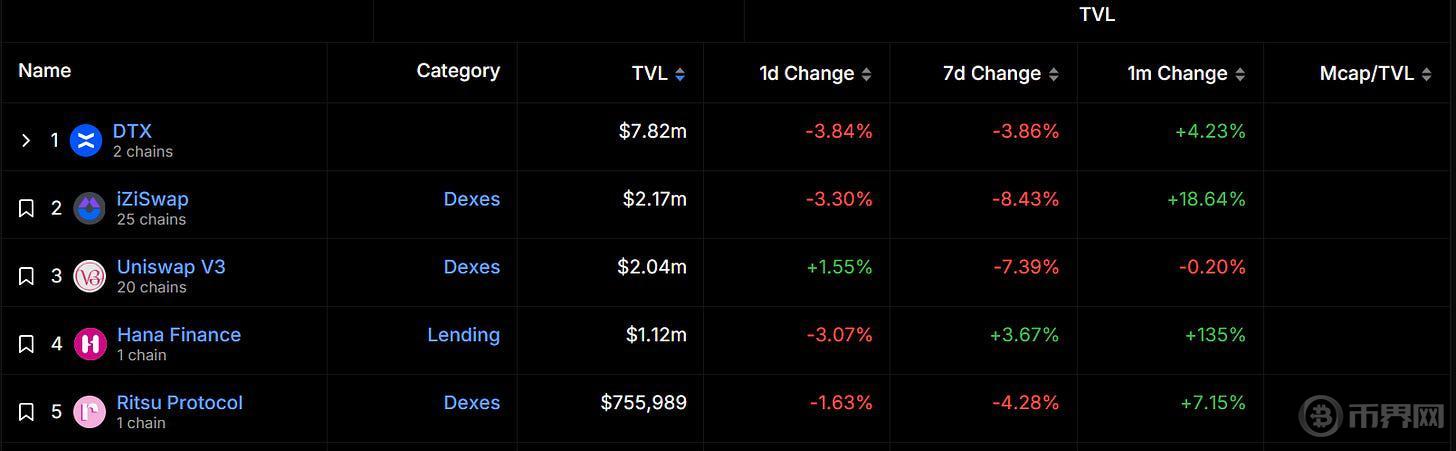Open the Hana Finance protocol page
This screenshot has width=1456, height=451.
click(178, 335)
